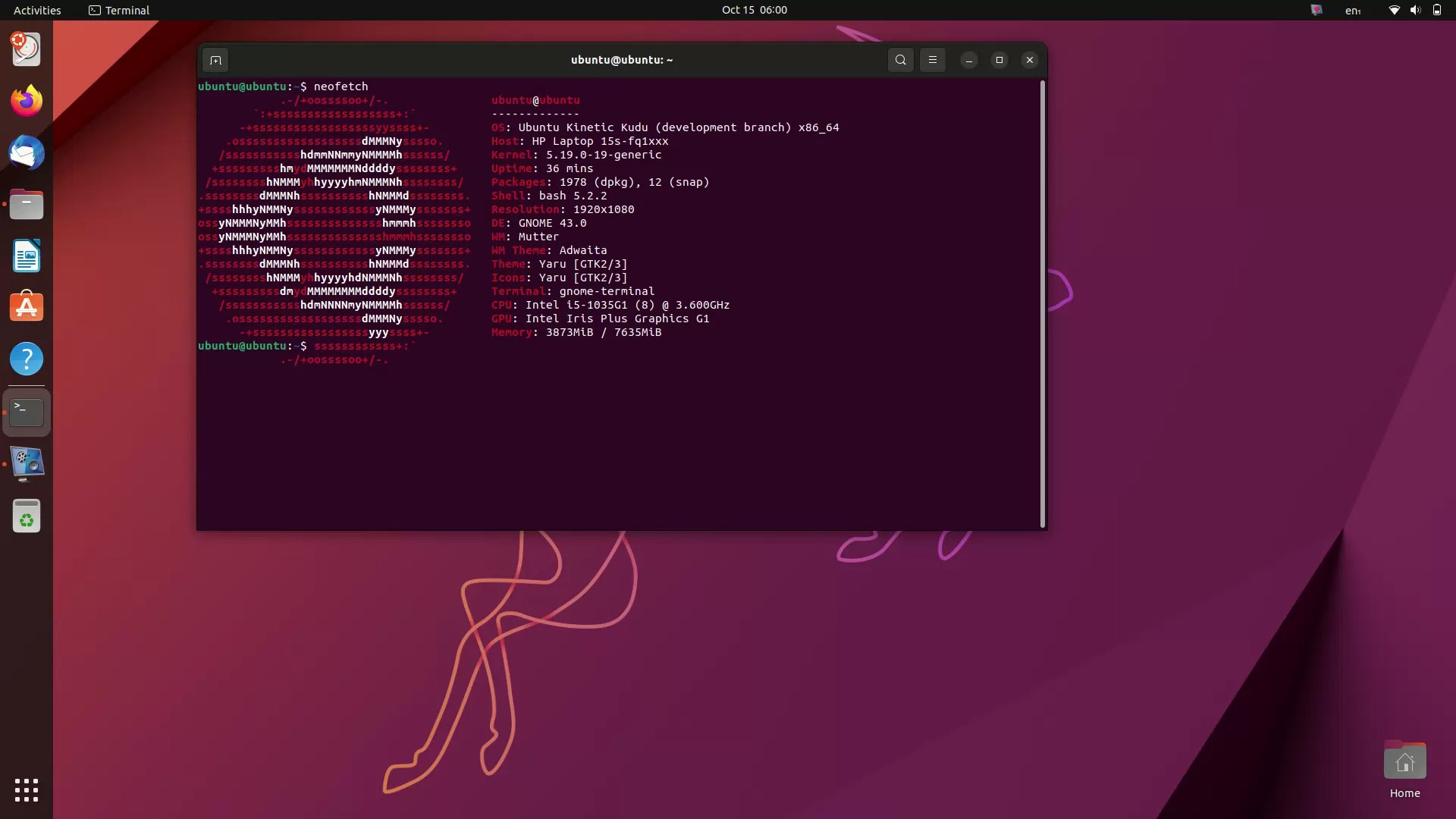1456x819 pixels.
Task: Click the DE value 'GNOME 43.0'
Action: tap(552, 223)
